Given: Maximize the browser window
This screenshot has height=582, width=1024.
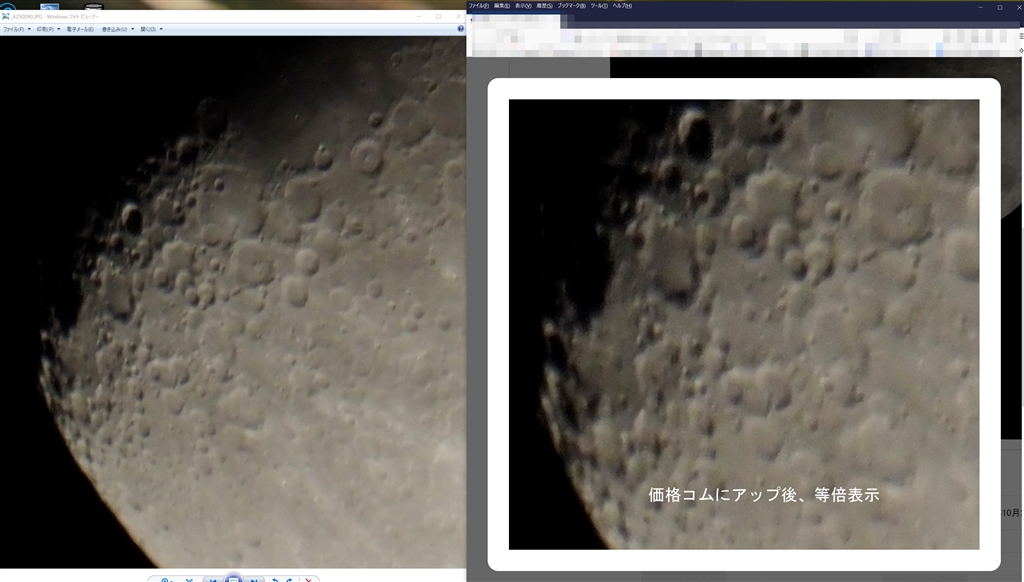Looking at the screenshot, I should 1000,7.
